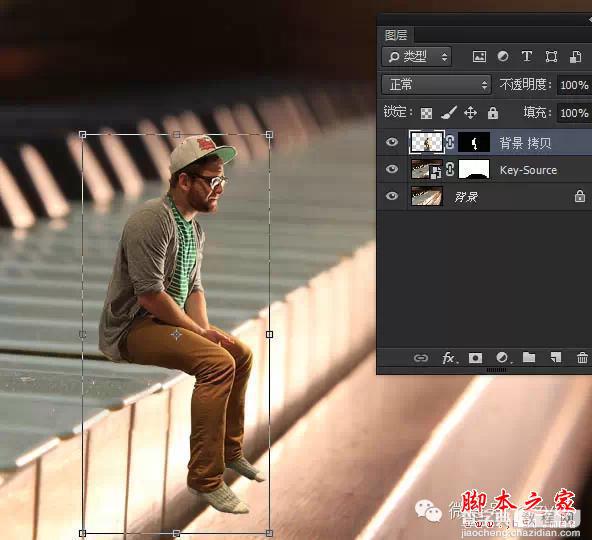The width and height of the screenshot is (592, 540).
Task: Open the 类型 filter dropdown
Action: pyautogui.click(x=417, y=57)
